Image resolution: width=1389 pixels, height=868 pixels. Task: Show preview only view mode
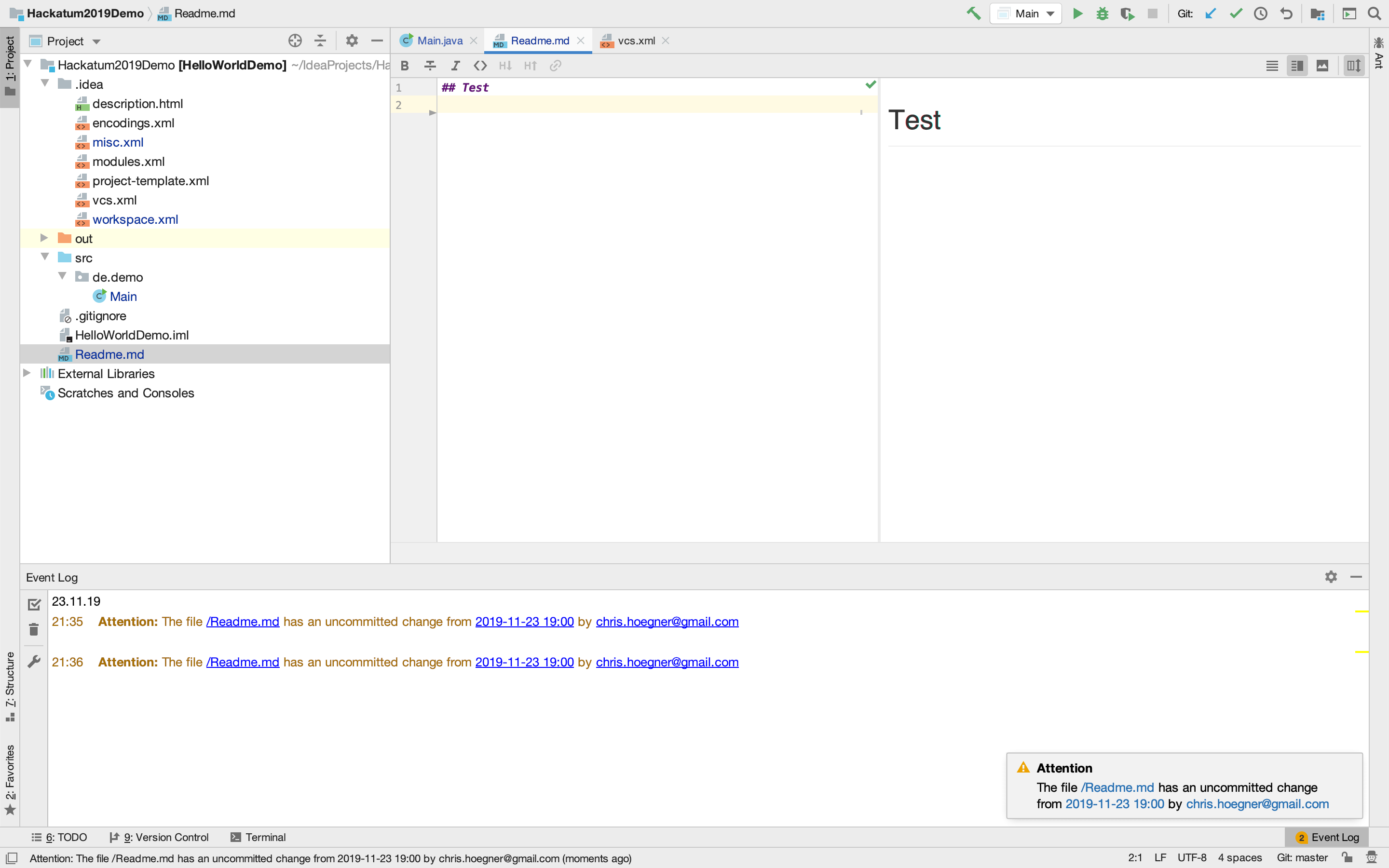1322,66
